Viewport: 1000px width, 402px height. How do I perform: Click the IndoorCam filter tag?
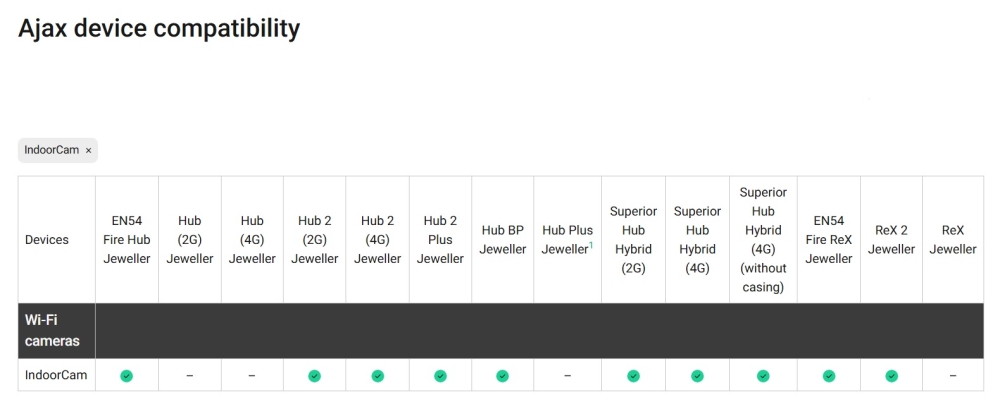tap(51, 150)
